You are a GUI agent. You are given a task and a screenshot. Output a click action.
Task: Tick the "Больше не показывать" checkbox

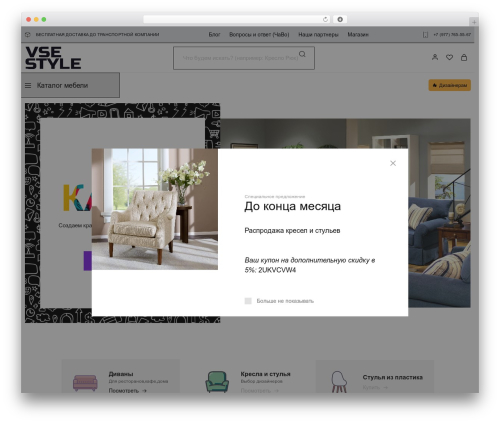pos(248,301)
